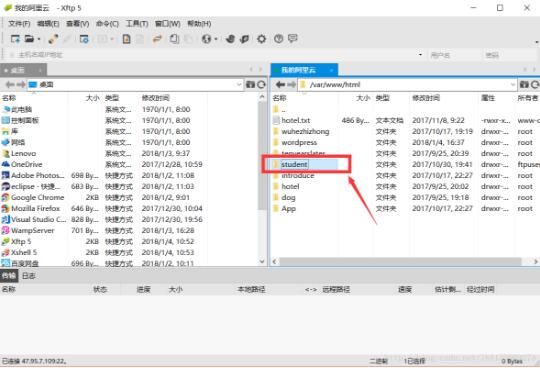This screenshot has width=540, height=368.
Task: Click the synchronize transfer arrows icon
Action: 157,39
